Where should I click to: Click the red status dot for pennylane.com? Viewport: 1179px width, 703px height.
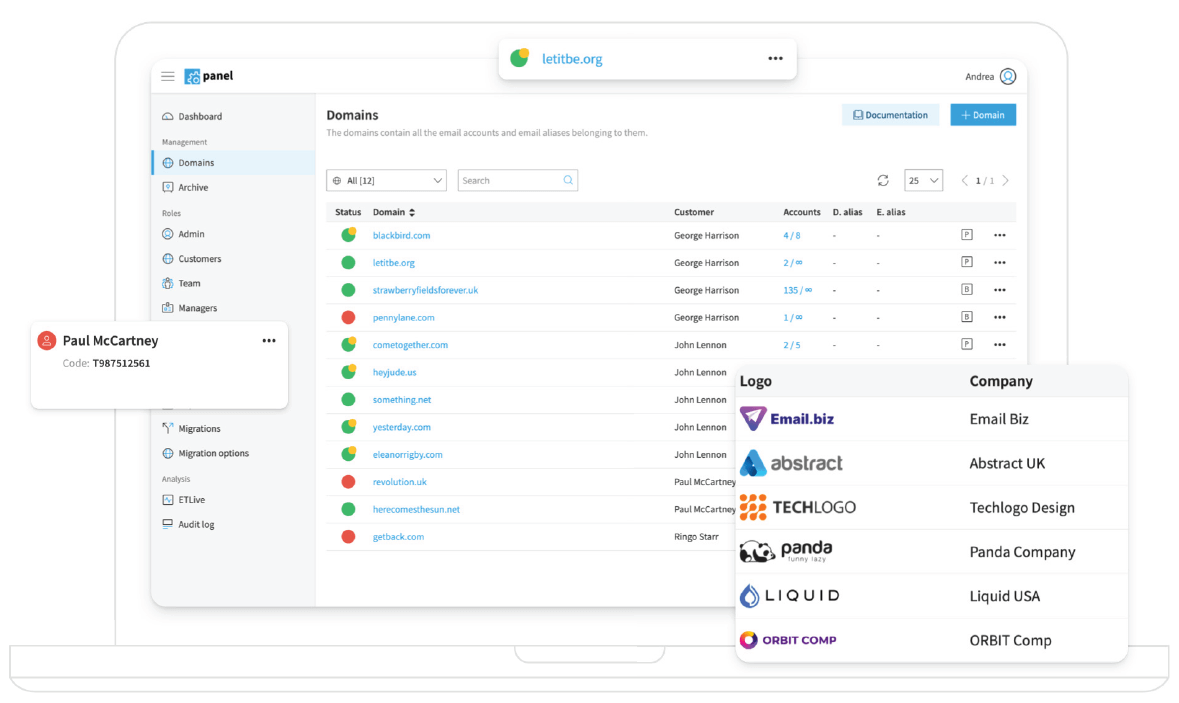click(350, 317)
